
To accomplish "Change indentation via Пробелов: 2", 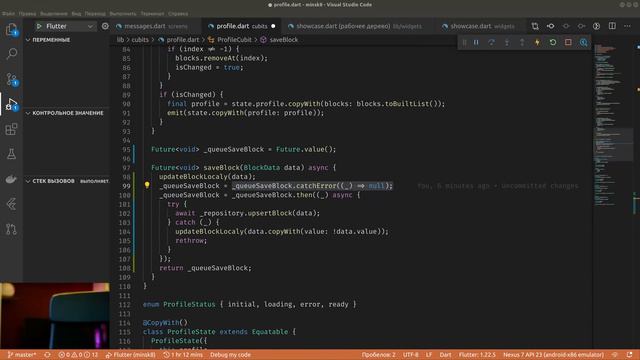I will point(378,355).
